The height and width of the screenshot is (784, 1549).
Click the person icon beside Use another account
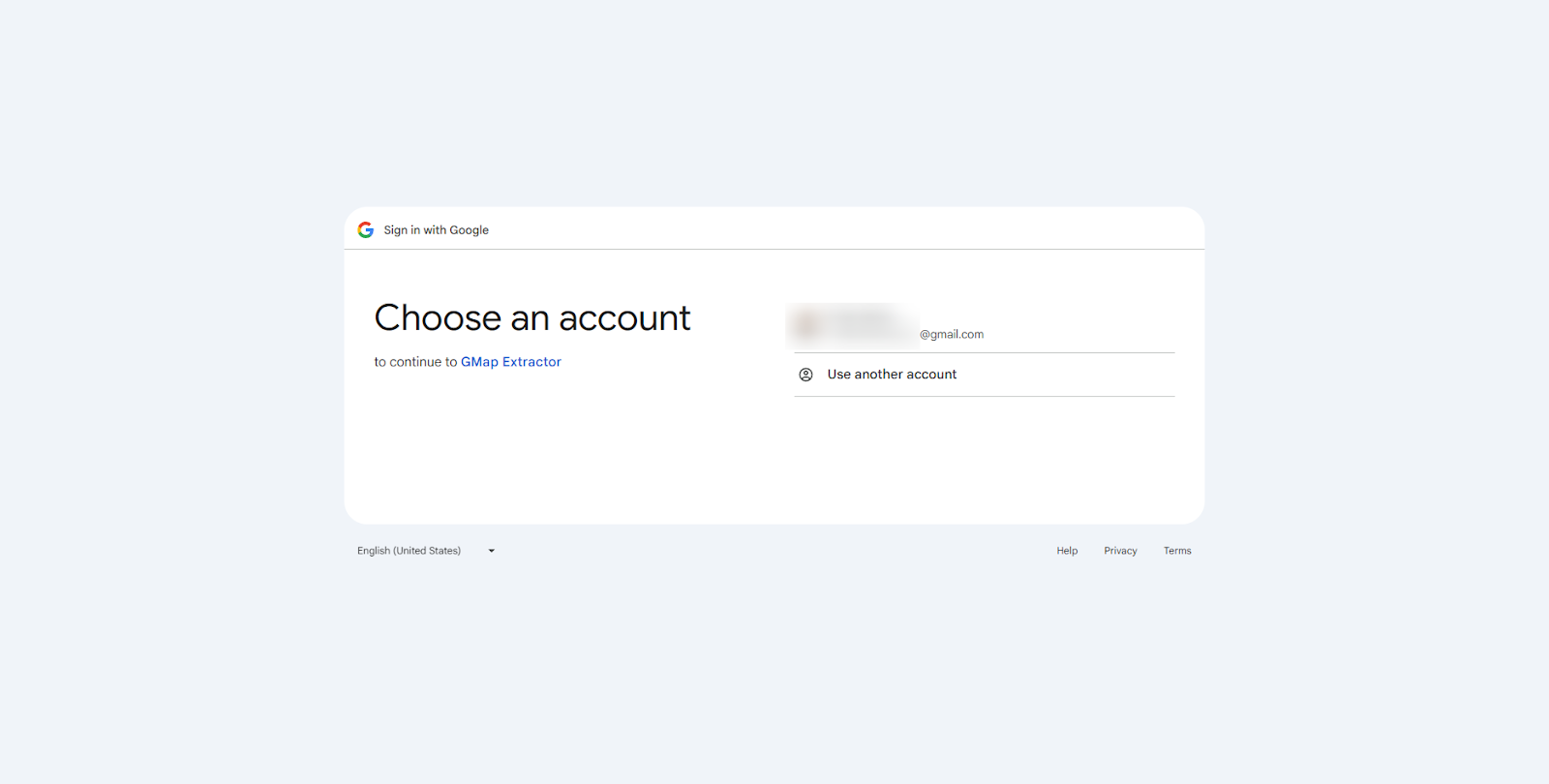click(805, 374)
